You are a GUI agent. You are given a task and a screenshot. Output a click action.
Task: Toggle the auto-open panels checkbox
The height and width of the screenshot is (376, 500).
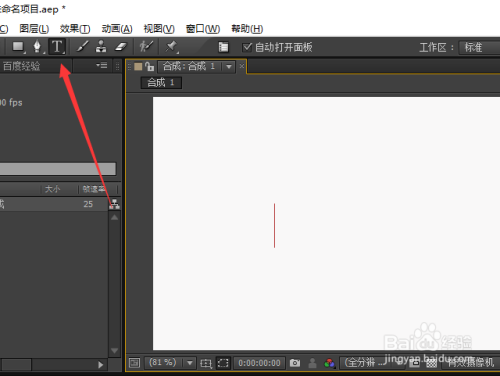click(x=247, y=47)
